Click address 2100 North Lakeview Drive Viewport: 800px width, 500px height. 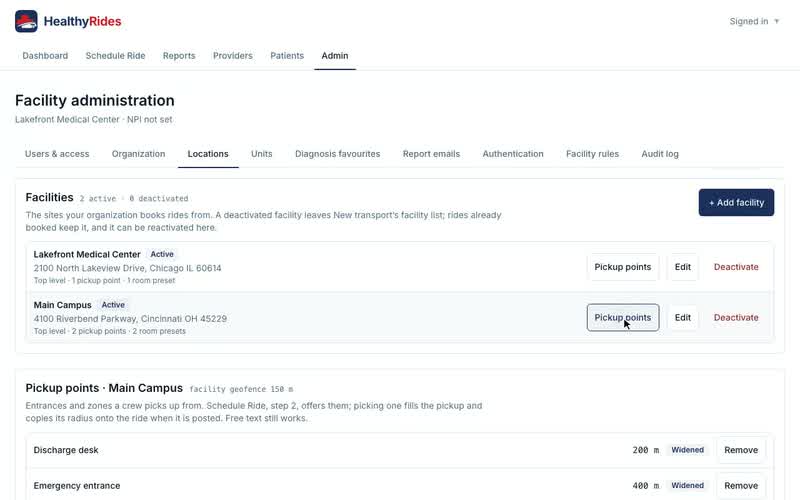[x=127, y=268]
